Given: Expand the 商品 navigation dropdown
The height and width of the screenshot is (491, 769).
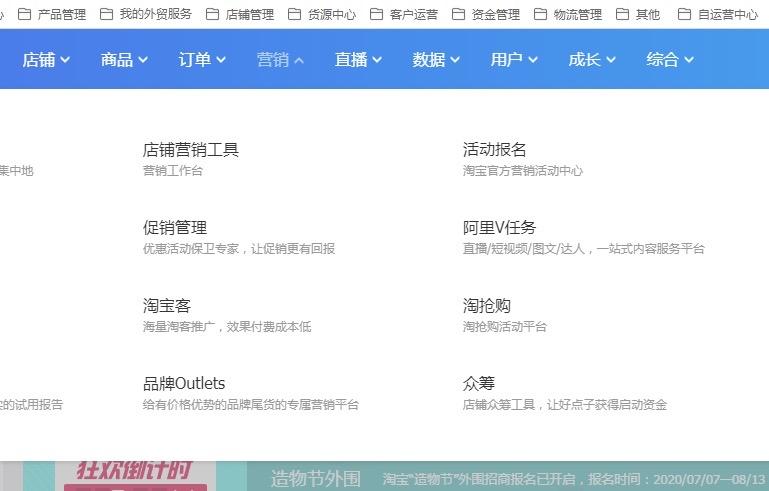Looking at the screenshot, I should tap(124, 60).
